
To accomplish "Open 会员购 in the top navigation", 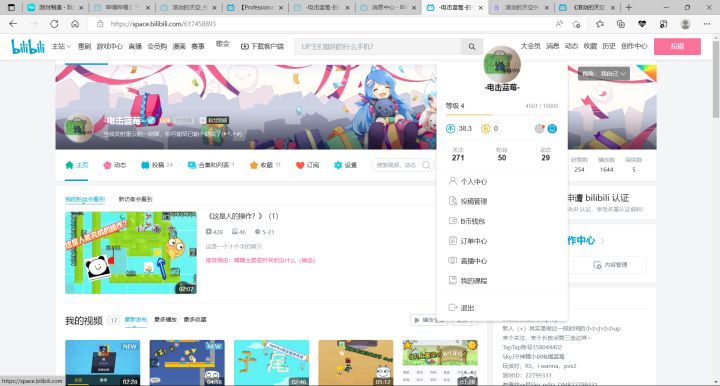I will [x=157, y=46].
